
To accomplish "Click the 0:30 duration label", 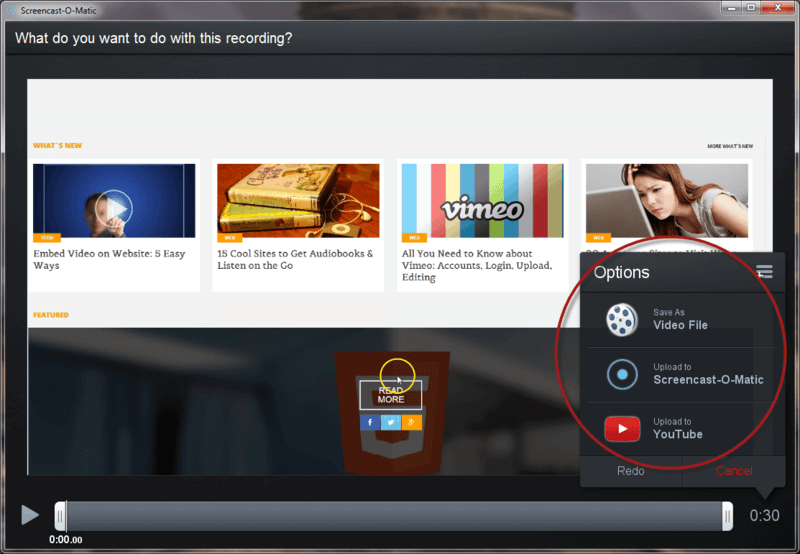I will [x=764, y=515].
